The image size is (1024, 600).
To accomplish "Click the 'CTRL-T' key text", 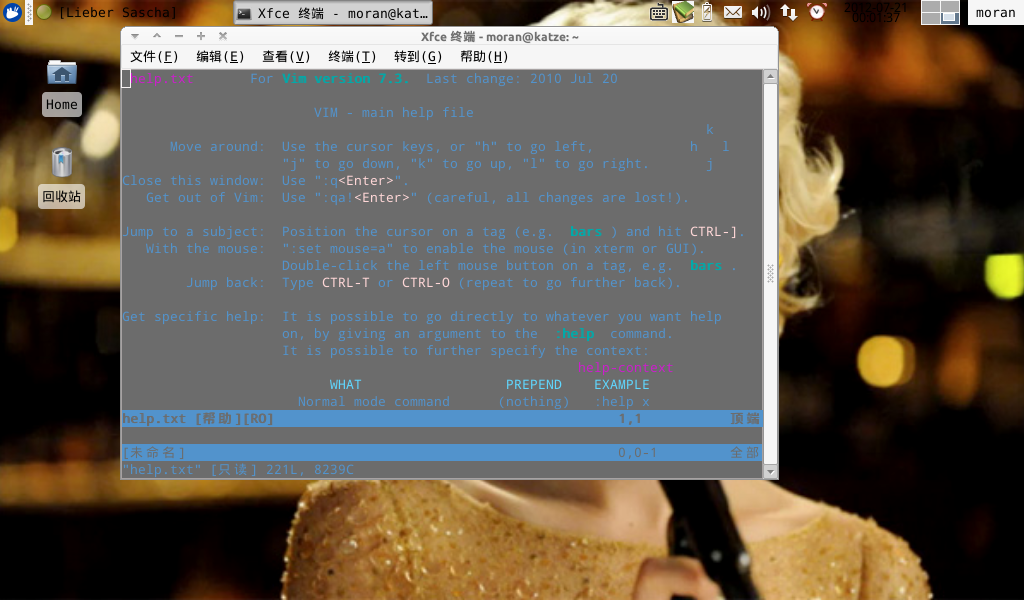I will click(x=345, y=283).
